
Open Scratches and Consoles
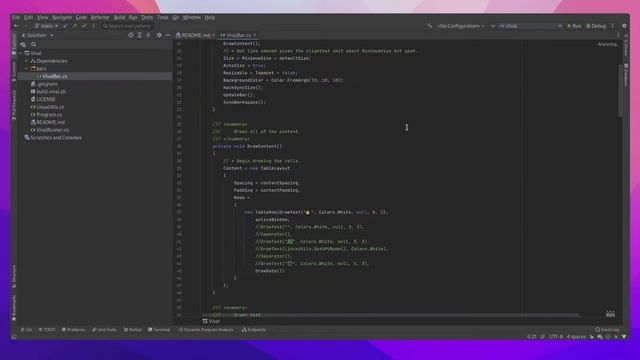(x=56, y=138)
